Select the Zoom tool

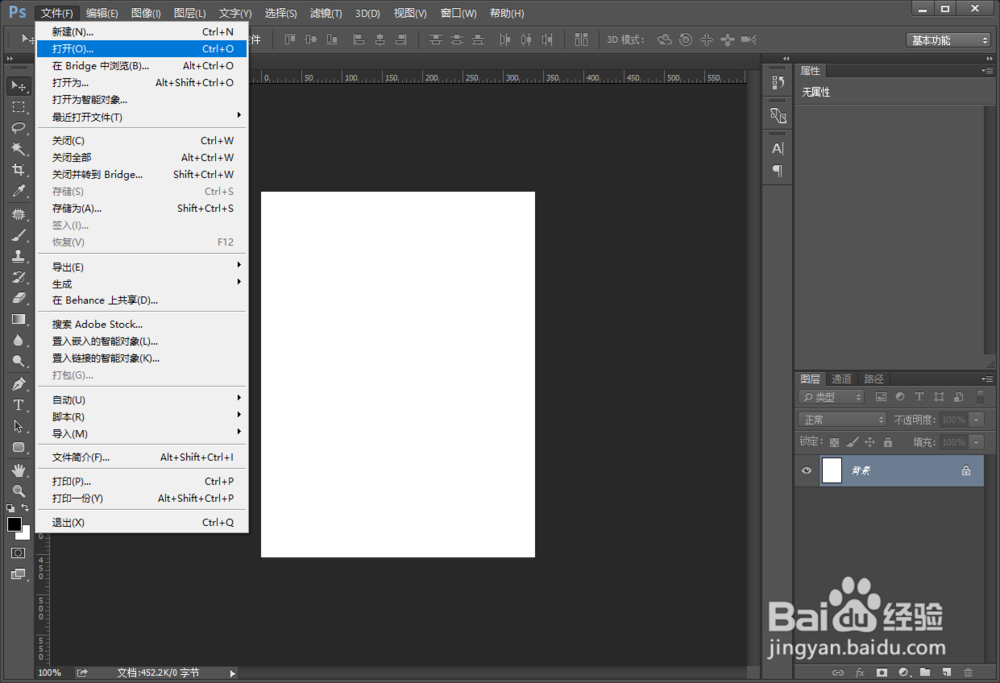tap(18, 491)
